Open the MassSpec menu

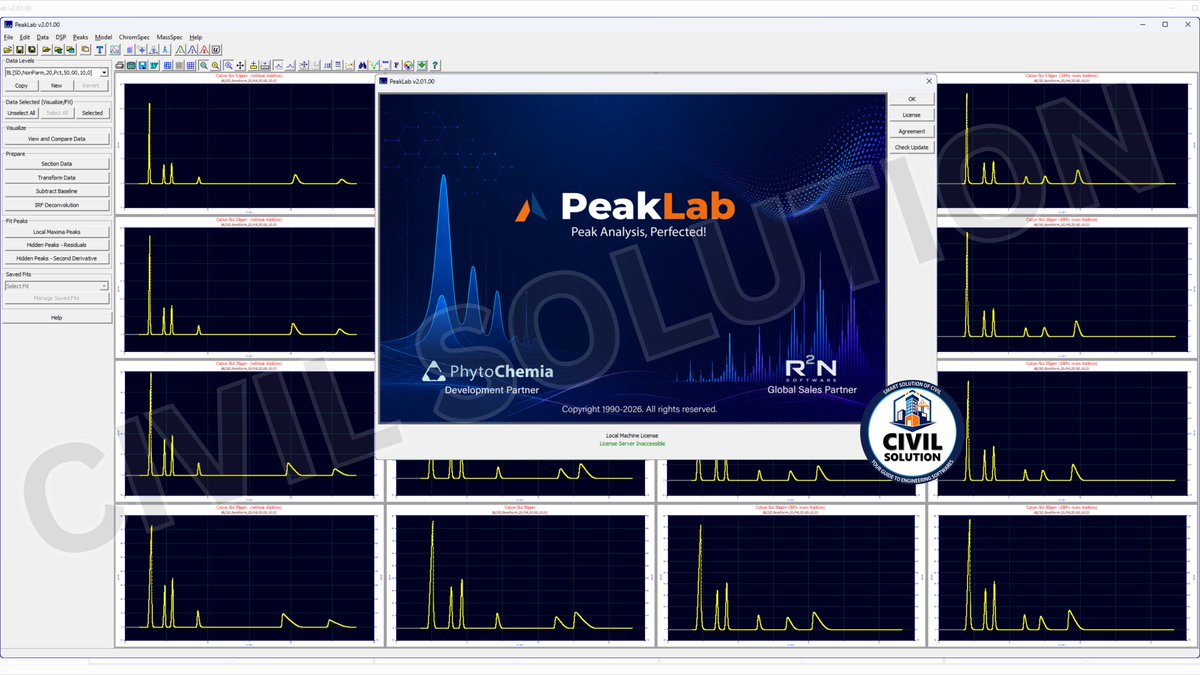pyautogui.click(x=170, y=37)
